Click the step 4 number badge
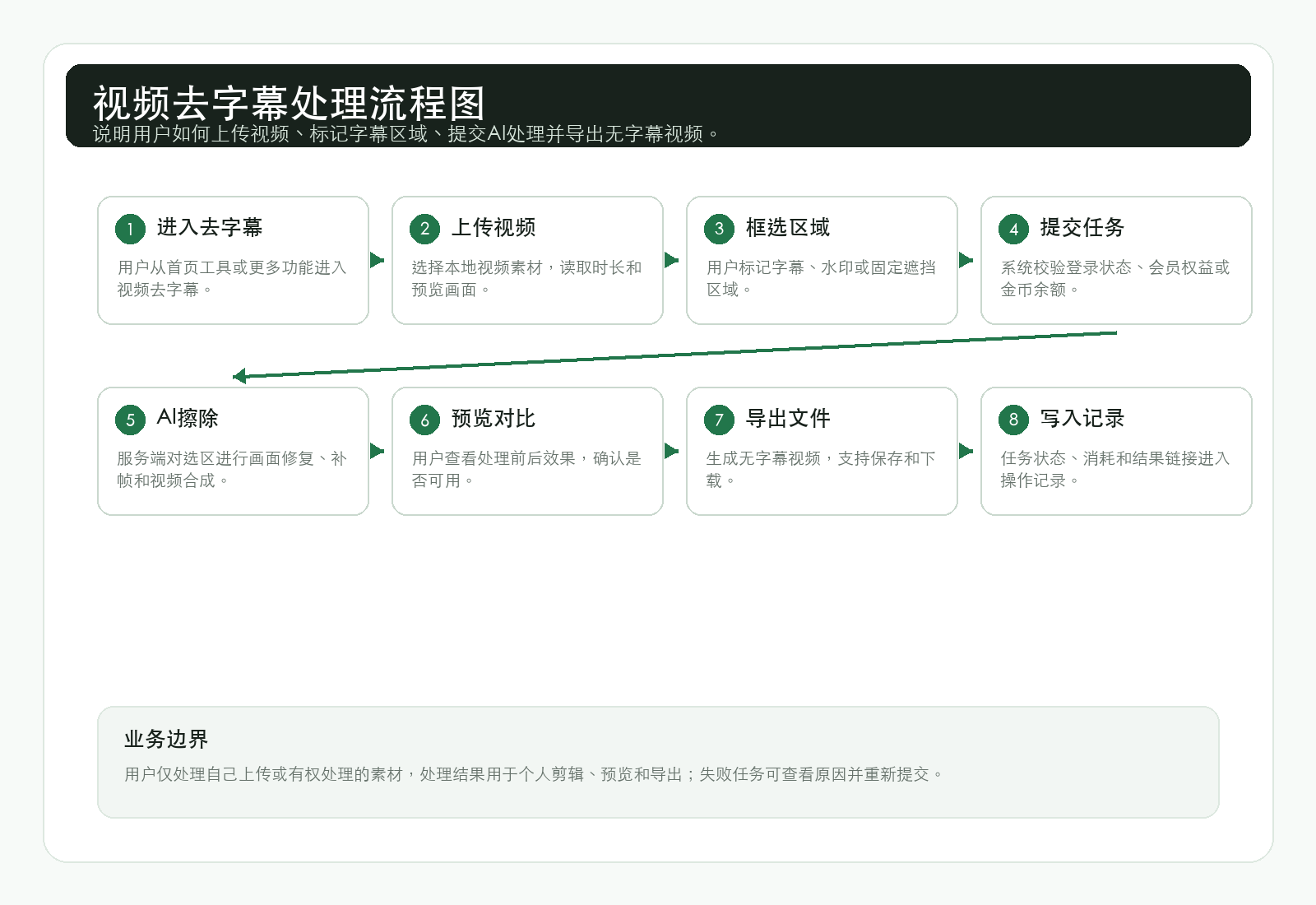This screenshot has width=1316, height=905. coord(1013,229)
